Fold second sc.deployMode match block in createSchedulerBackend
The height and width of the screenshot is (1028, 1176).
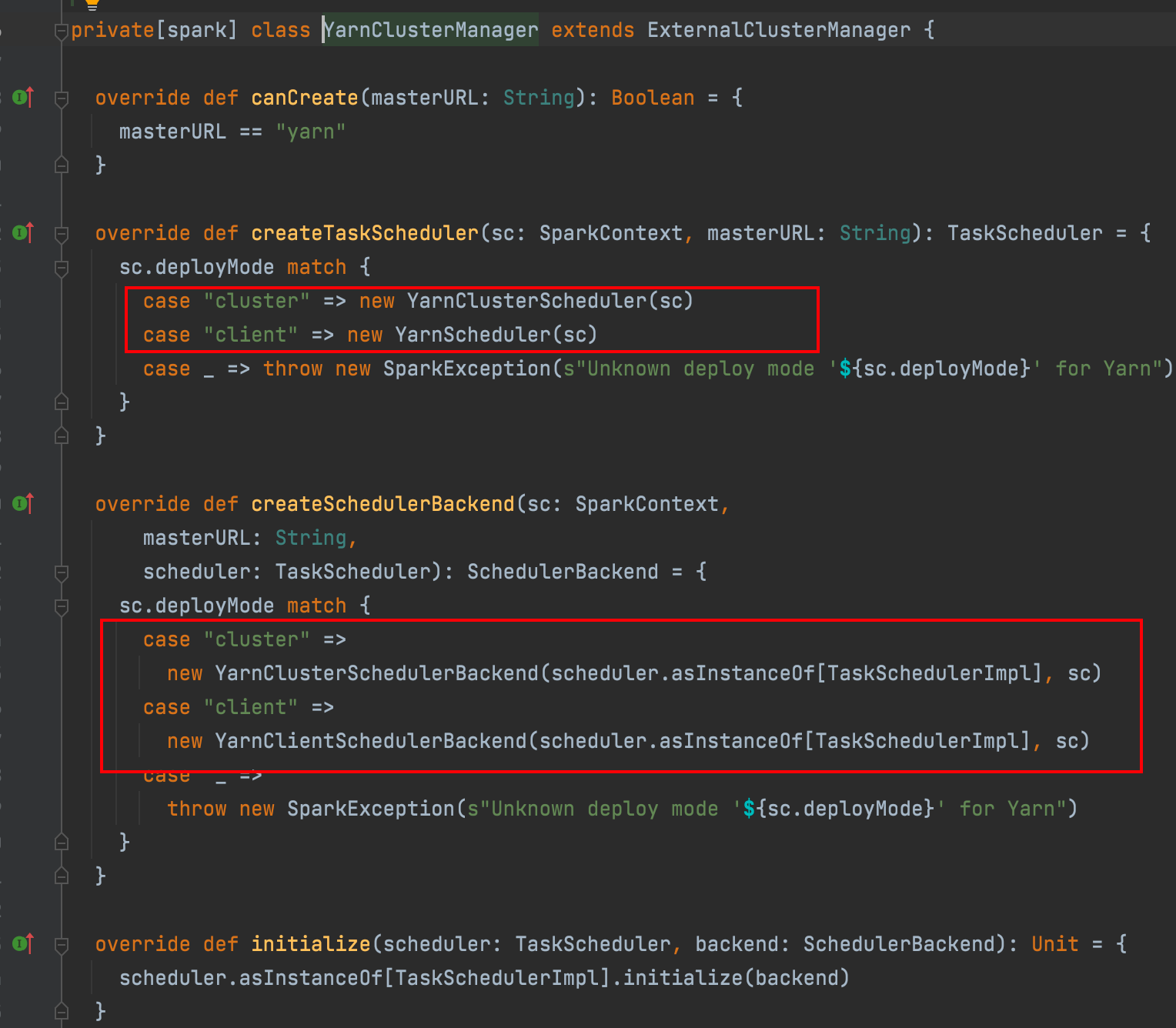coord(62,606)
